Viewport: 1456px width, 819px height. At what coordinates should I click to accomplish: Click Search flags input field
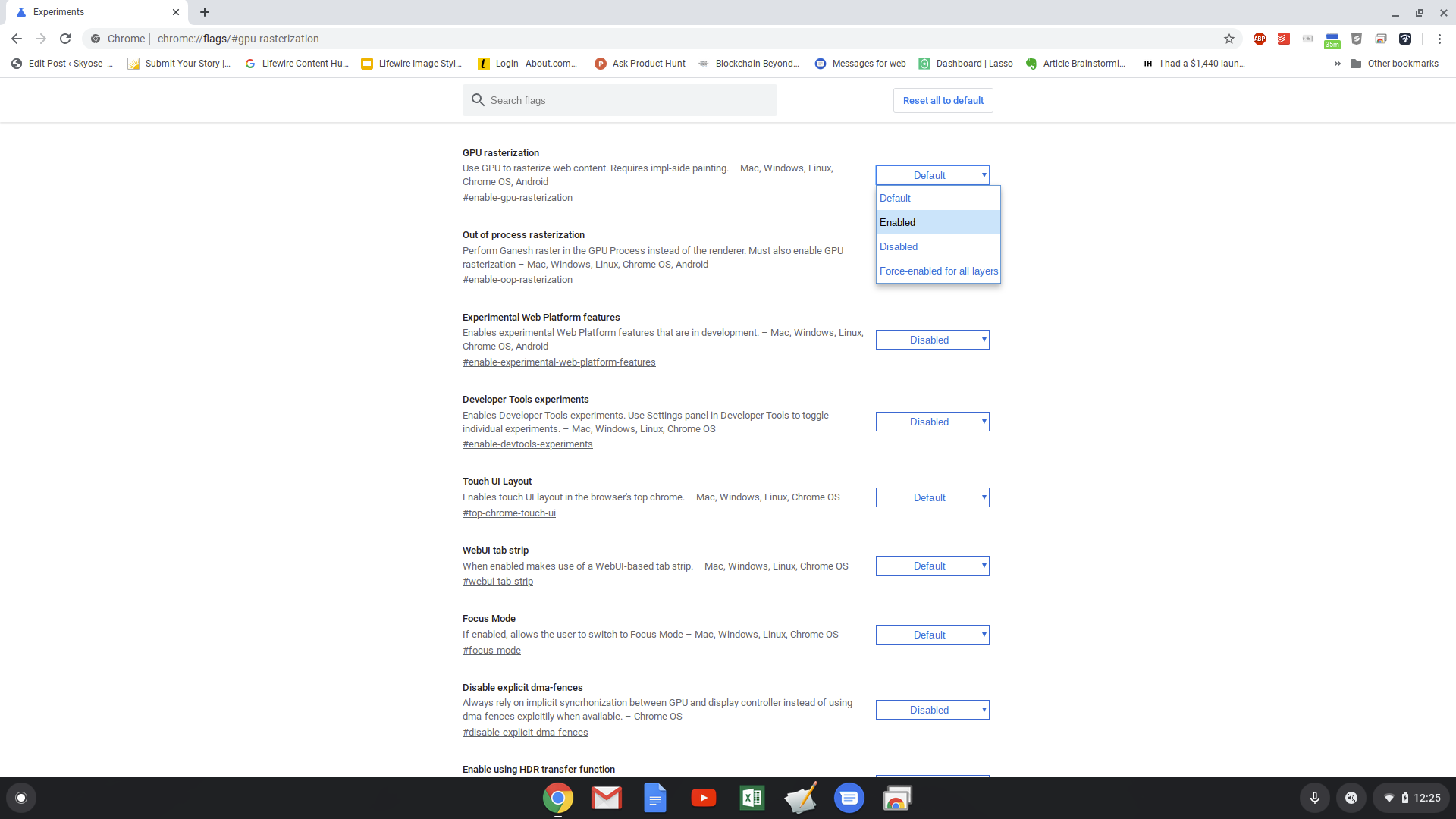620,100
